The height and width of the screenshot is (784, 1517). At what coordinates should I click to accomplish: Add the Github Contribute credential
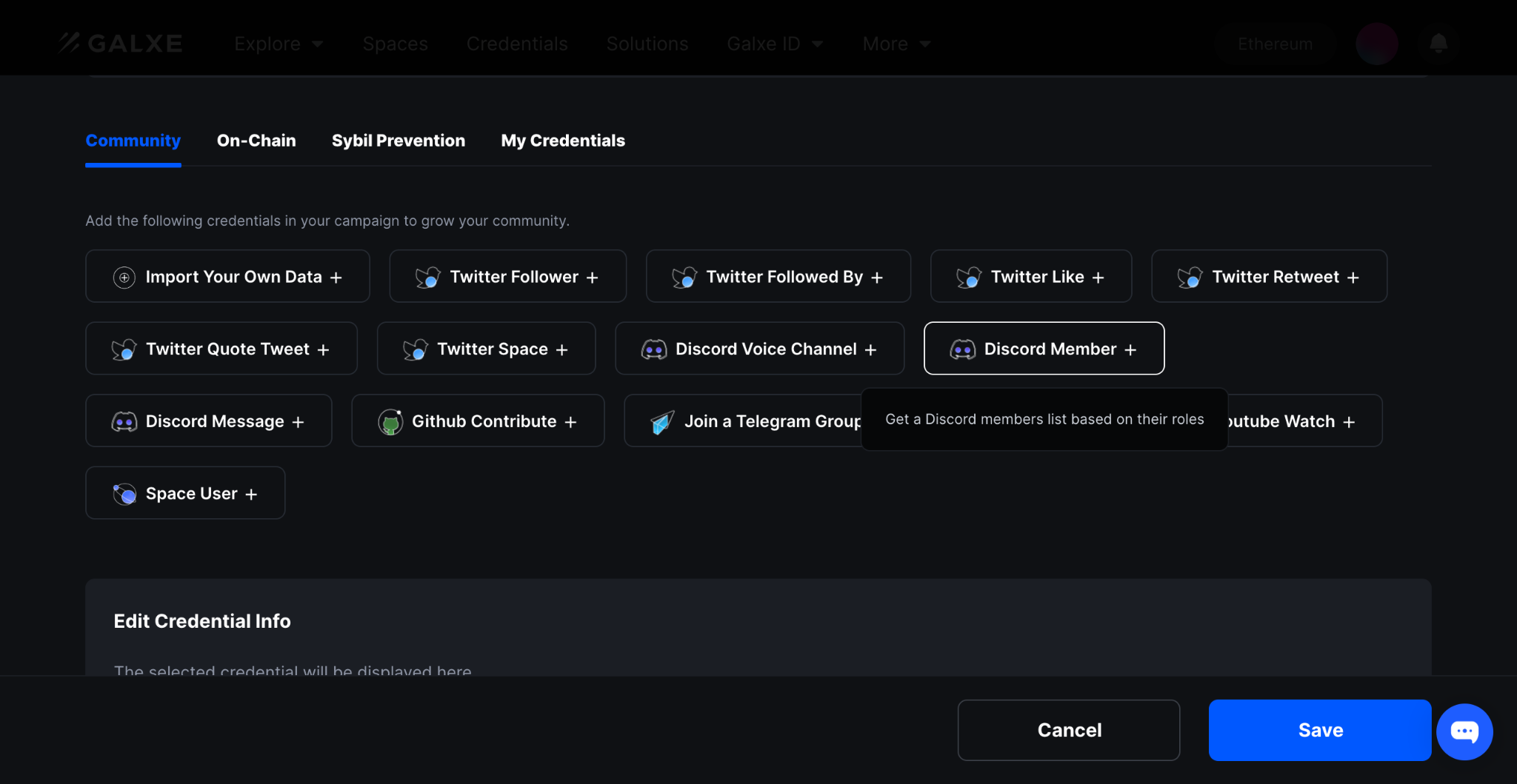[x=478, y=421]
